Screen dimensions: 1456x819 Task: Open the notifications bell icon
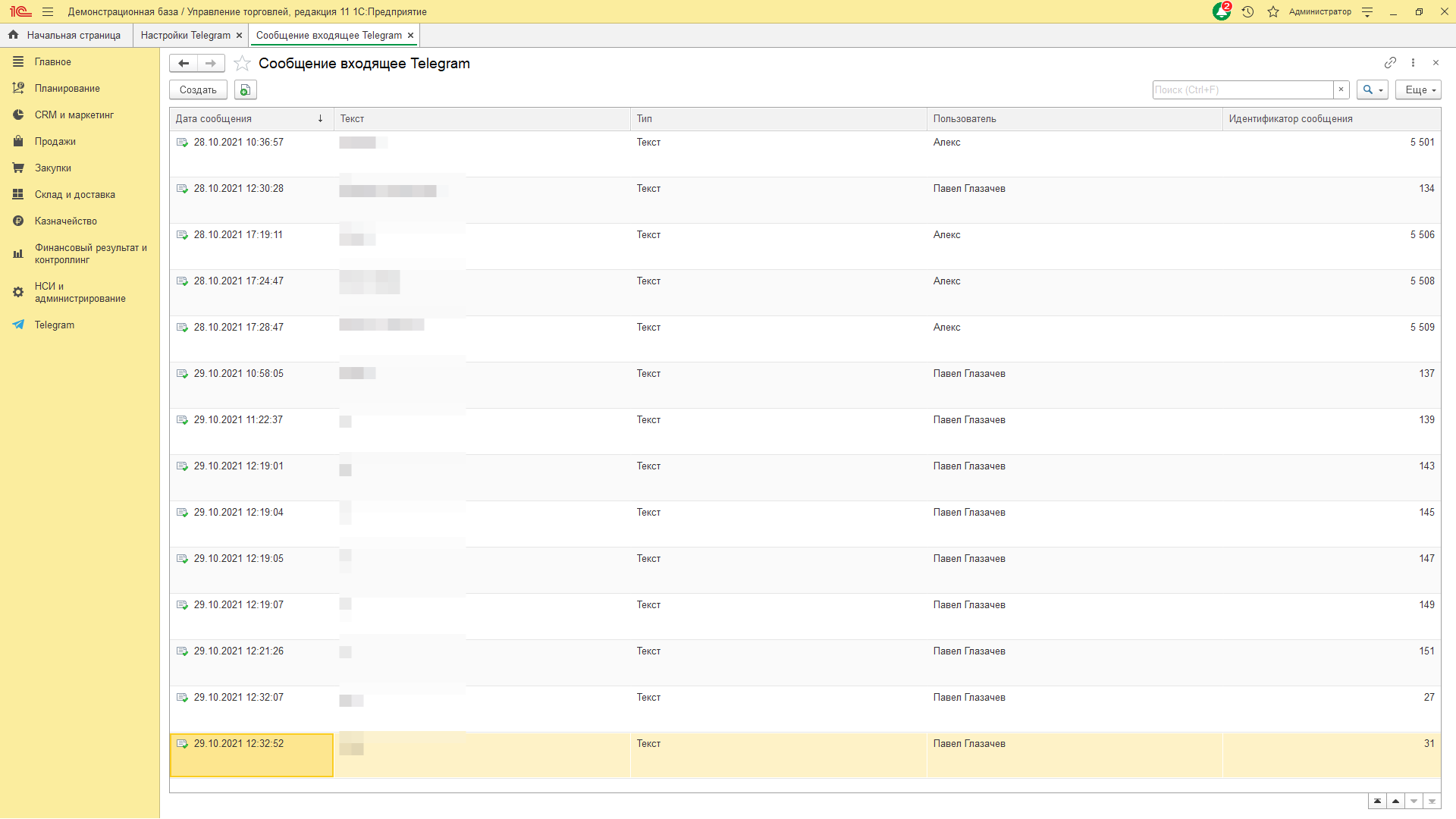[1221, 11]
